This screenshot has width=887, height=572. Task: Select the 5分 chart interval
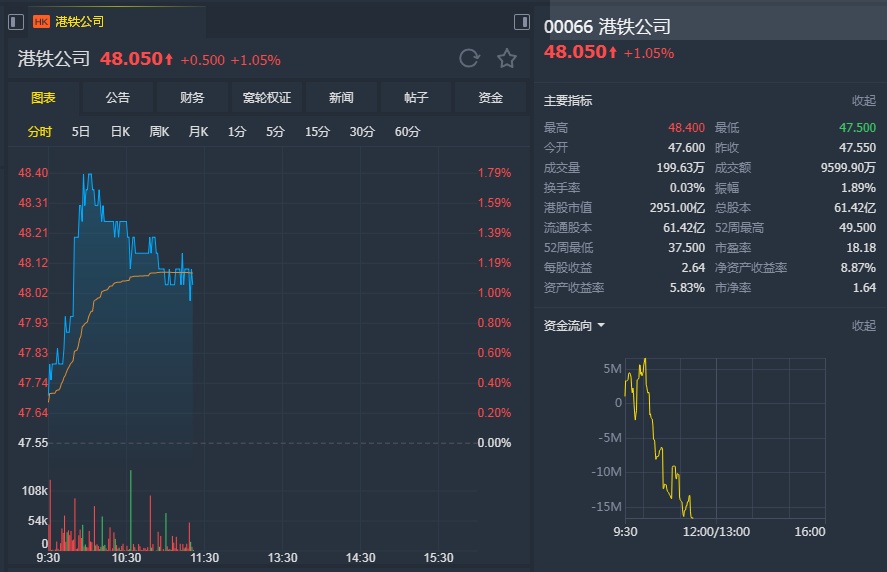click(275, 132)
